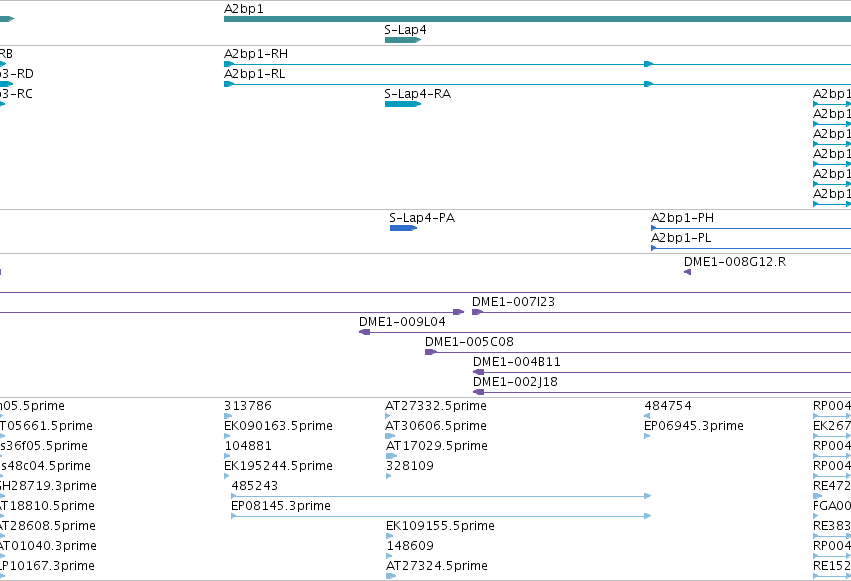This screenshot has width=851, height=581.
Task: Select the EK195244.5prime EST label
Action: [x=278, y=466]
